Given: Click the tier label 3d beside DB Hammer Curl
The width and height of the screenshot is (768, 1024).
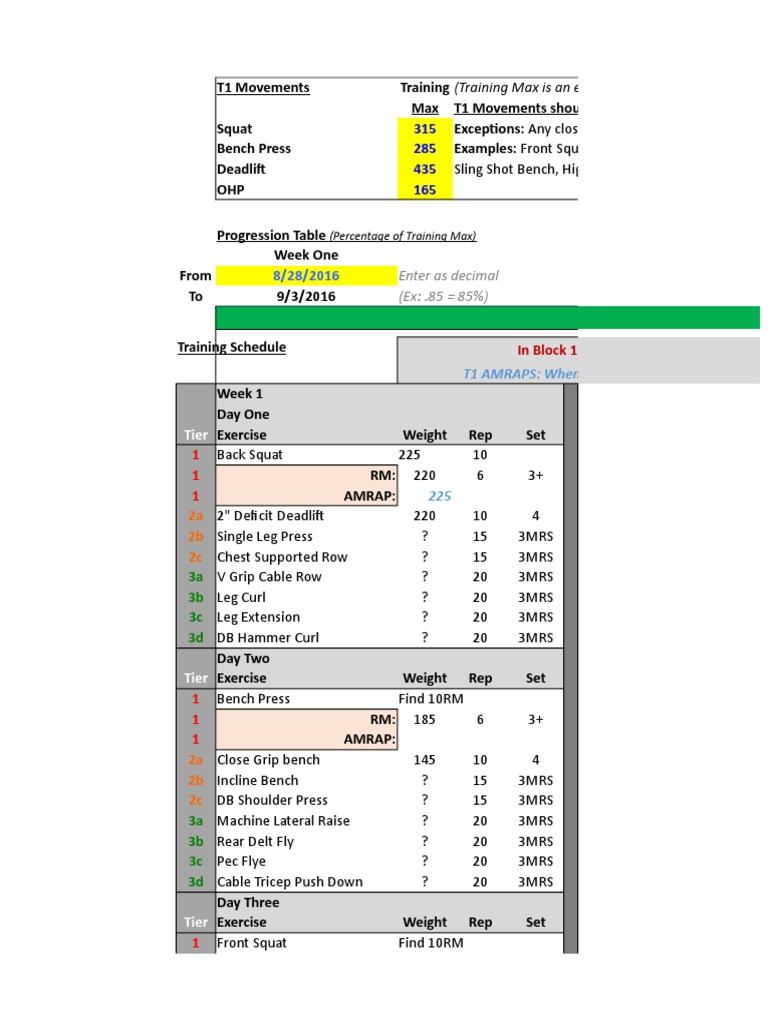Looking at the screenshot, I should point(195,638).
